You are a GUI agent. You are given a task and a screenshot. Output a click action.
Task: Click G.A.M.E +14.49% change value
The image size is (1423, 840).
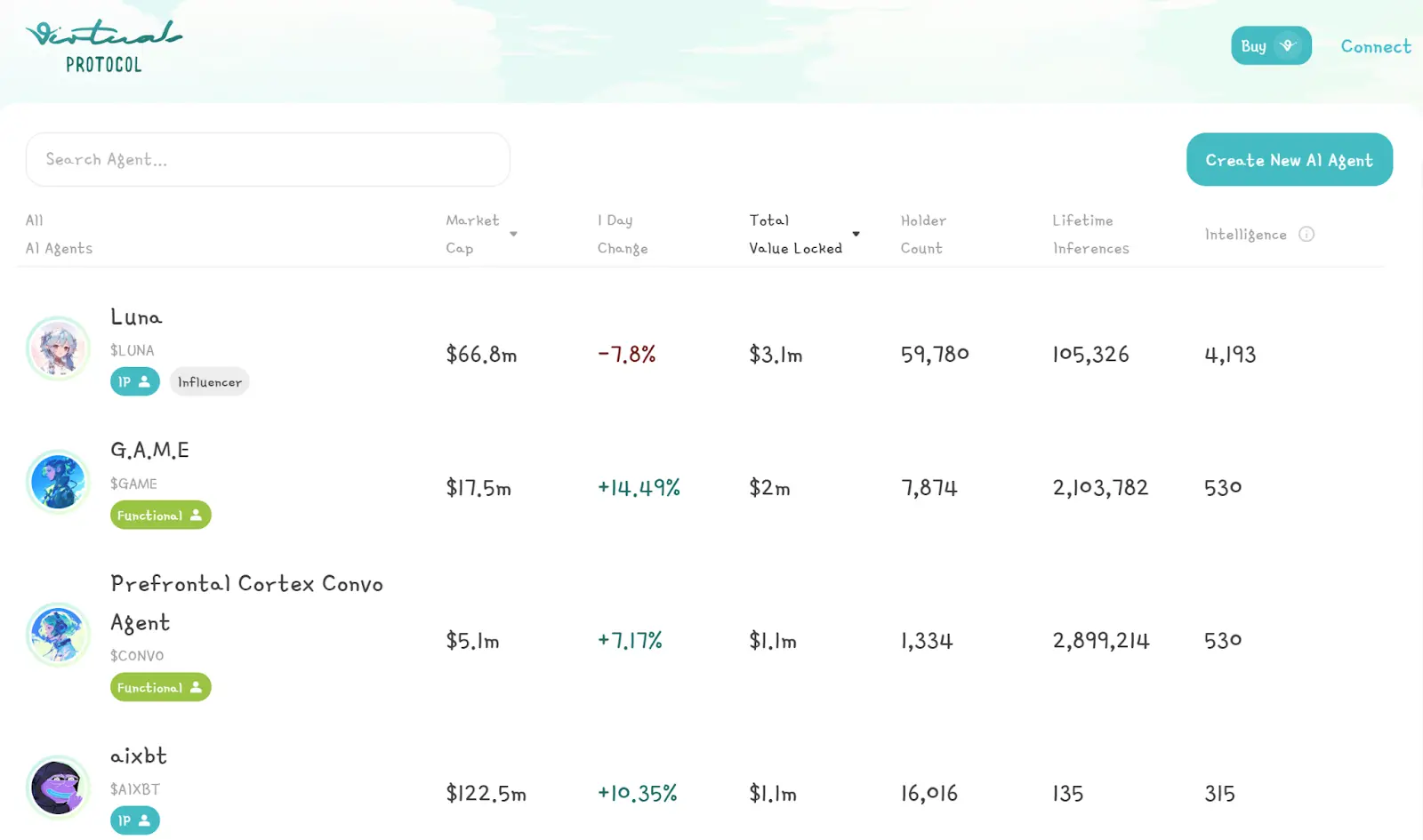tap(639, 488)
